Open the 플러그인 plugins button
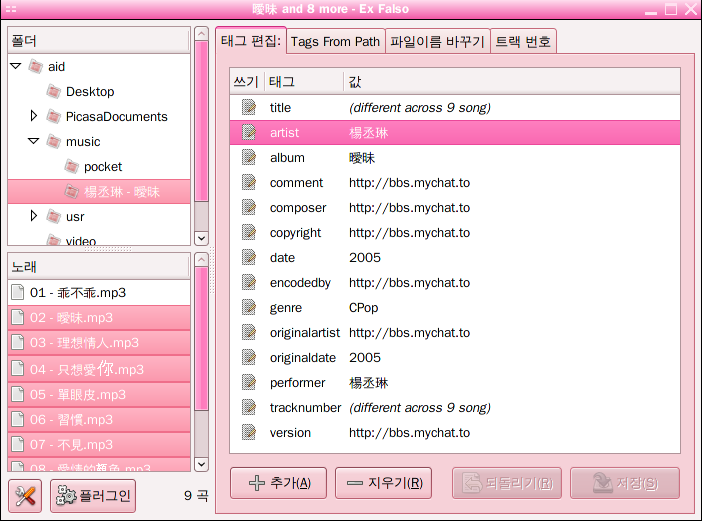The height and width of the screenshot is (521, 702). [93, 495]
